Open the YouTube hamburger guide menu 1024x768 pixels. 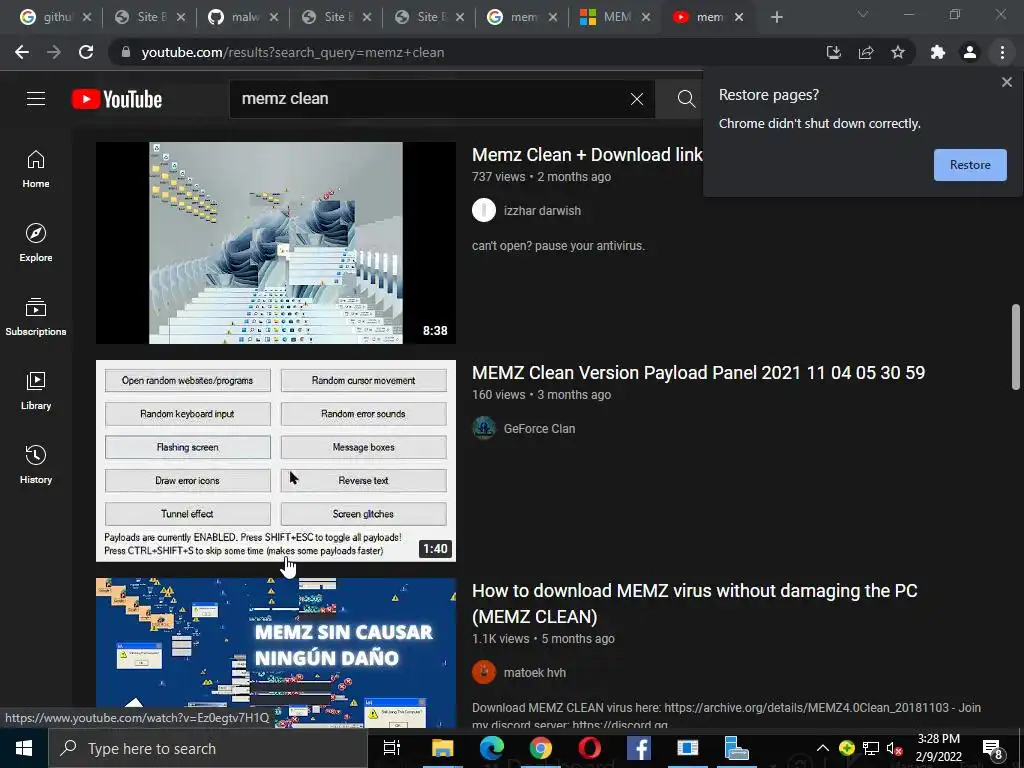pos(36,99)
